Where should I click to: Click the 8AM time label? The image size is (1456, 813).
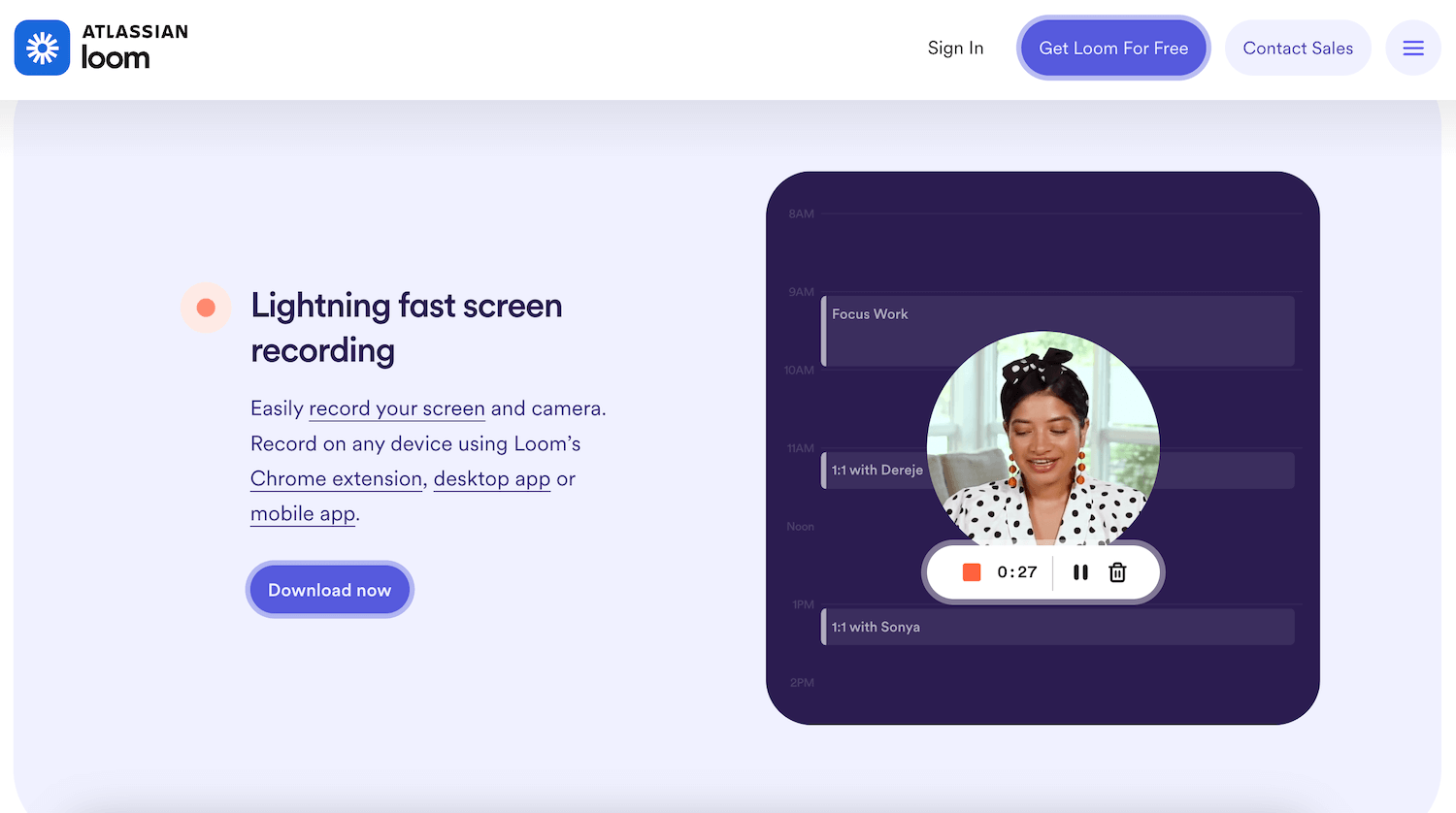point(802,213)
